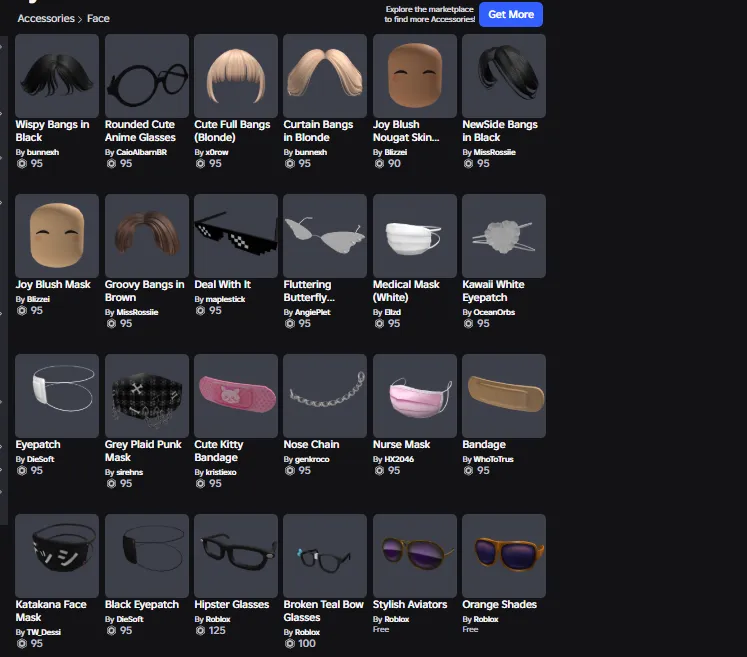The width and height of the screenshot is (747, 657).
Task: Open creator DieSoft under Black Eyepatch
Action: [130, 619]
